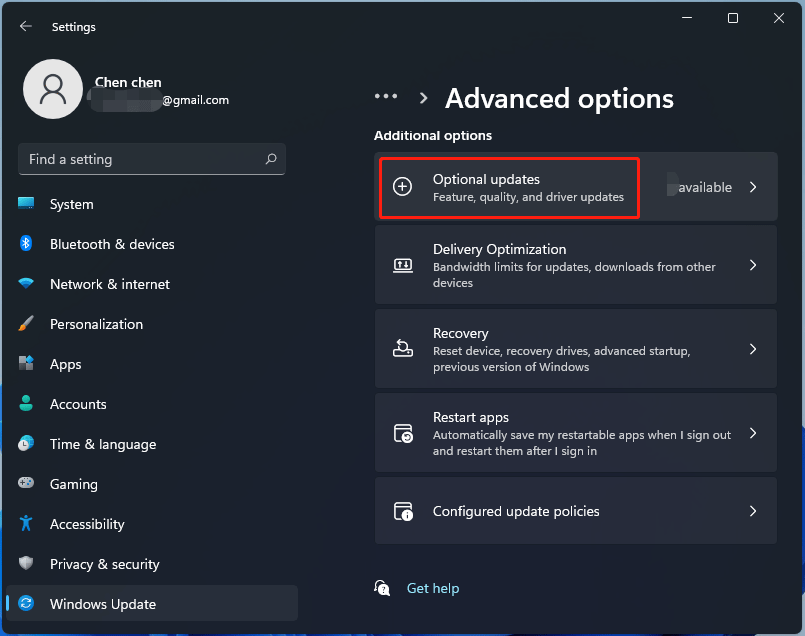Click the Network & internet wifi icon
805x636 pixels.
point(26,284)
